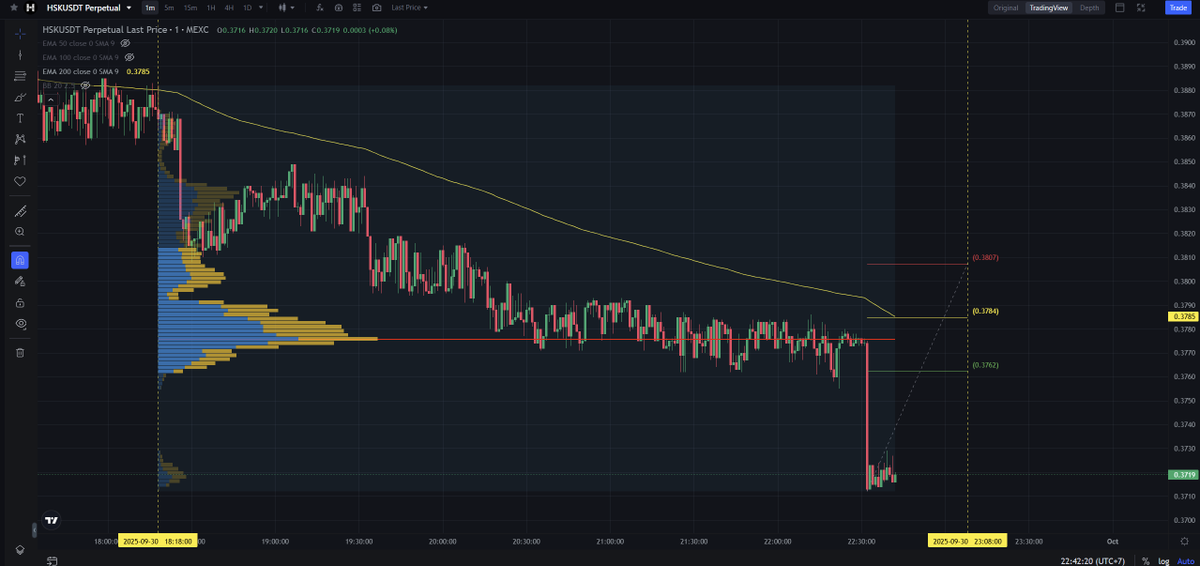Open the HSKUSDT Perpetual symbol selector
This screenshot has height=566, width=1200.
(89, 7)
